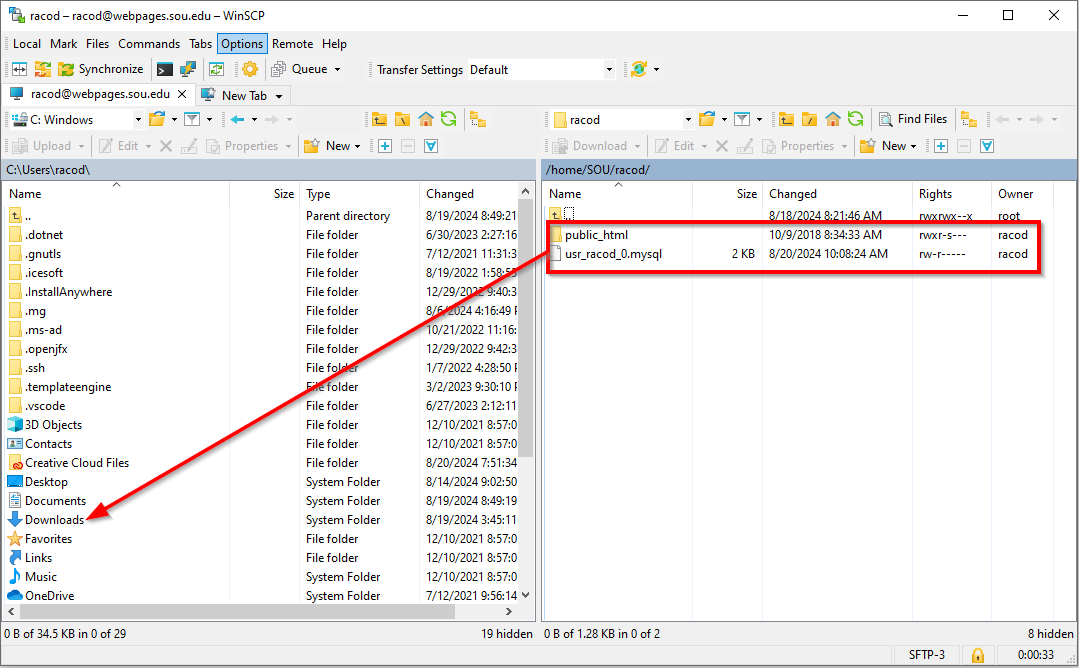The height and width of the screenshot is (668, 1079).
Task: Unselect remote files minus icon
Action: [x=964, y=146]
